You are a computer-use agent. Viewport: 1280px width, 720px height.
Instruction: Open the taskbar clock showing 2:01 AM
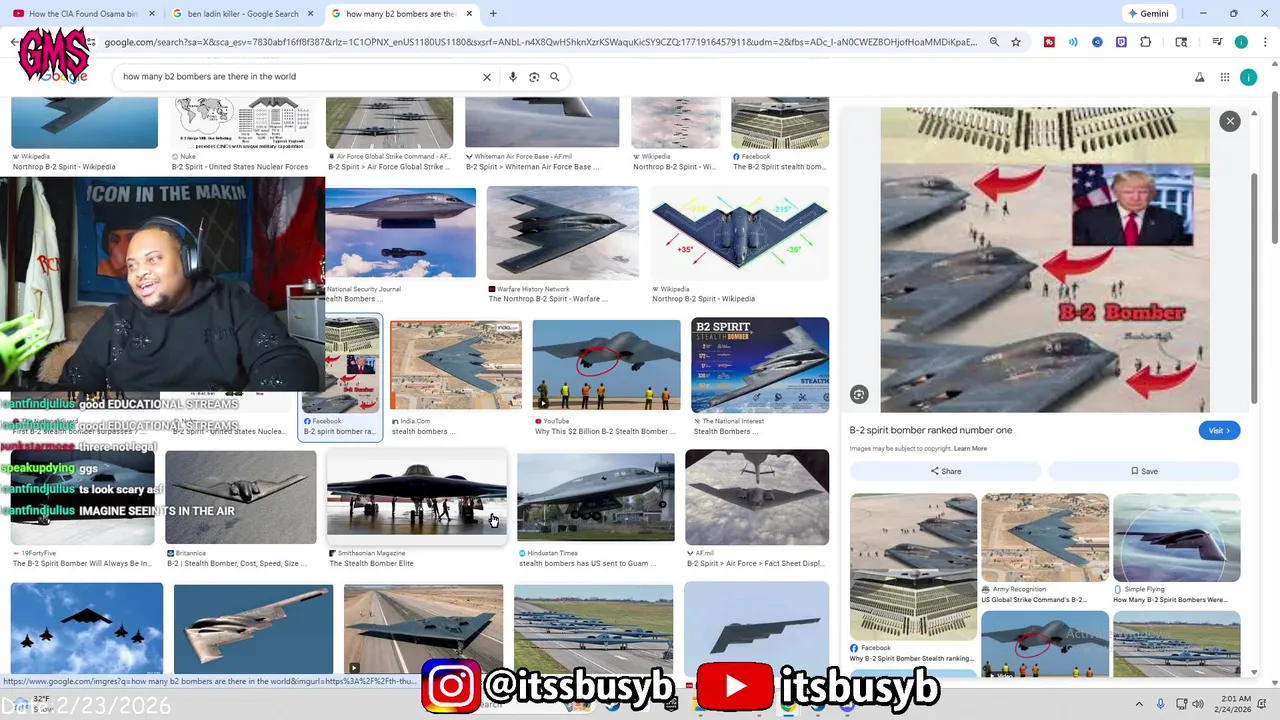coord(1234,704)
